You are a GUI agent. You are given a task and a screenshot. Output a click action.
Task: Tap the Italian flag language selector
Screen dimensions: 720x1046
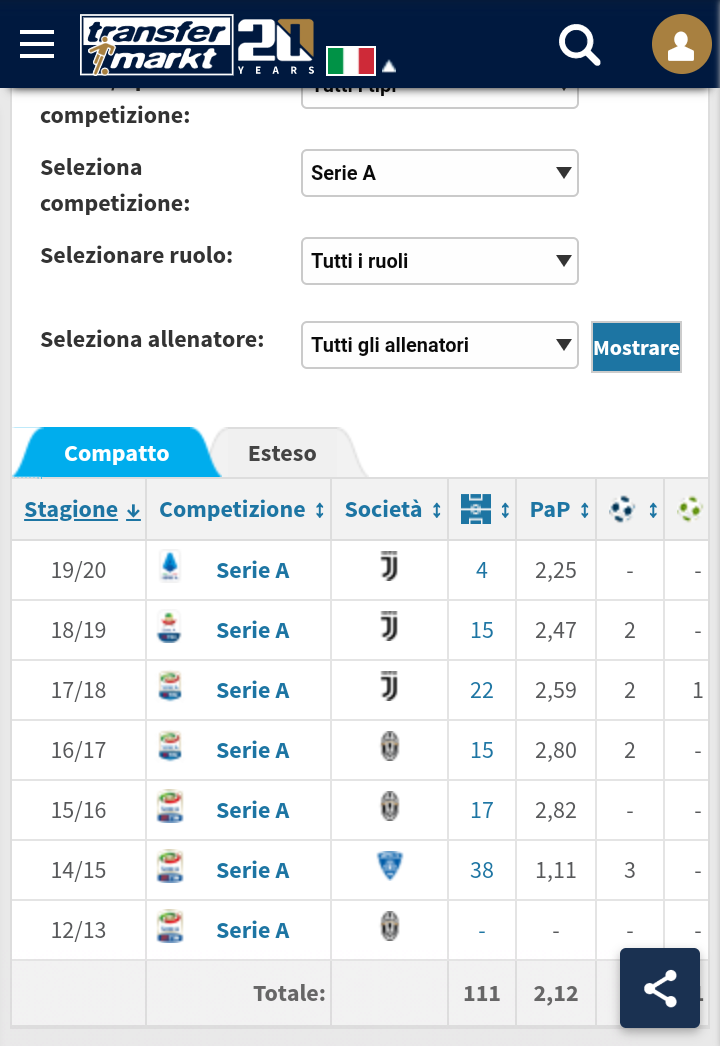tap(351, 61)
